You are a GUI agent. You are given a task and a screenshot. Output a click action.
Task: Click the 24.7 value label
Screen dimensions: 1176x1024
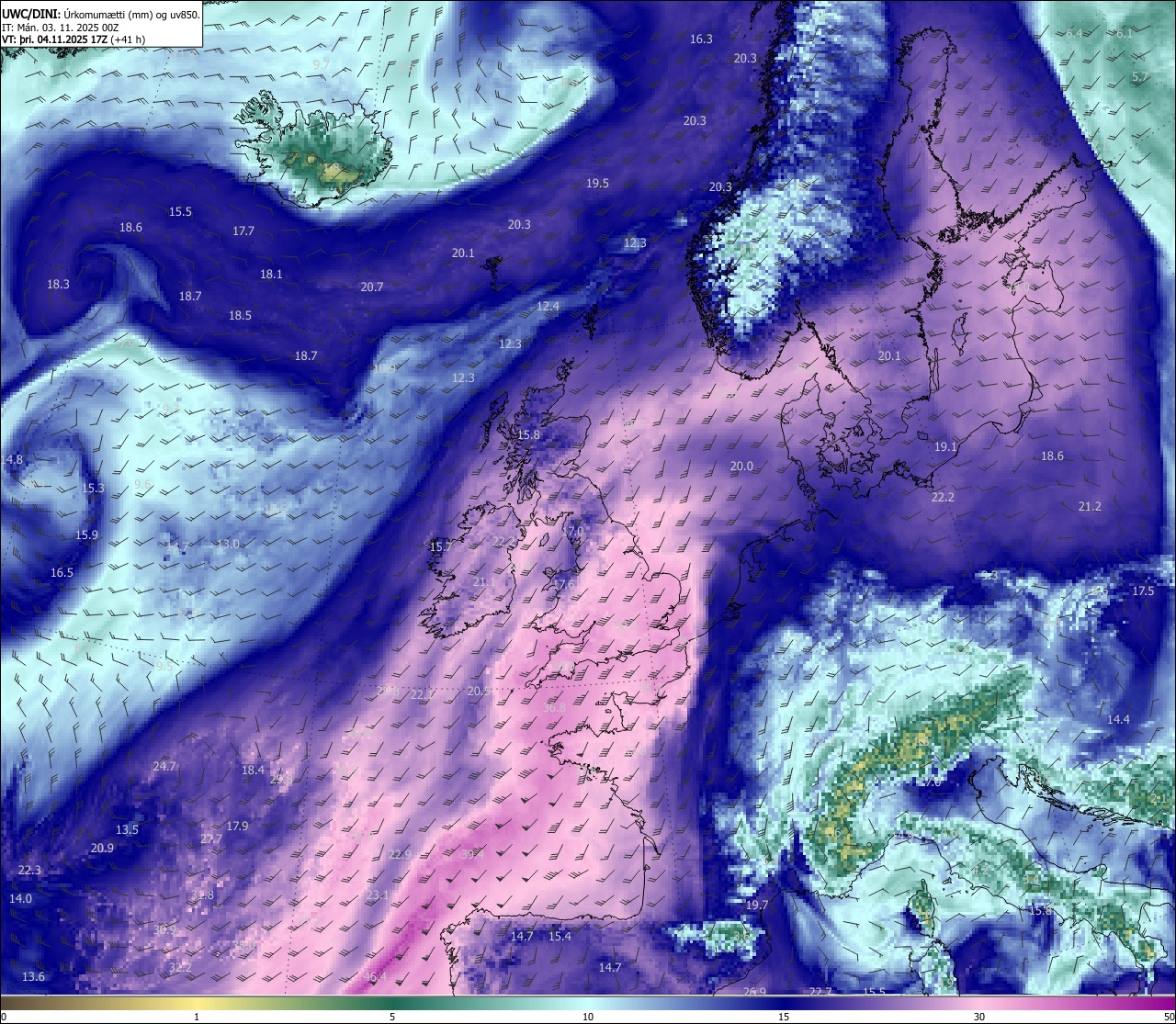[164, 767]
